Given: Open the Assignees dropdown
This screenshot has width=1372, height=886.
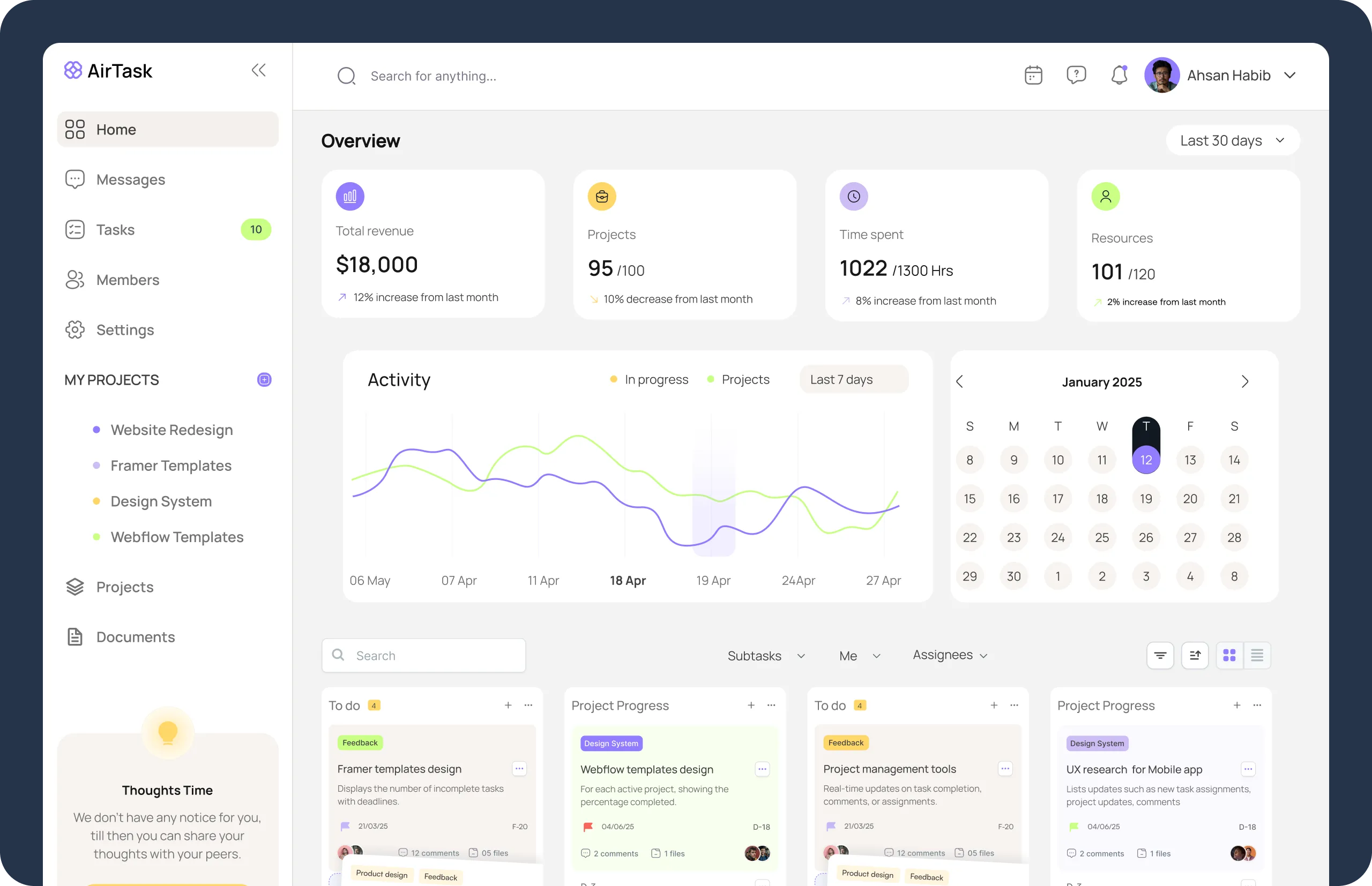Looking at the screenshot, I should 949,655.
